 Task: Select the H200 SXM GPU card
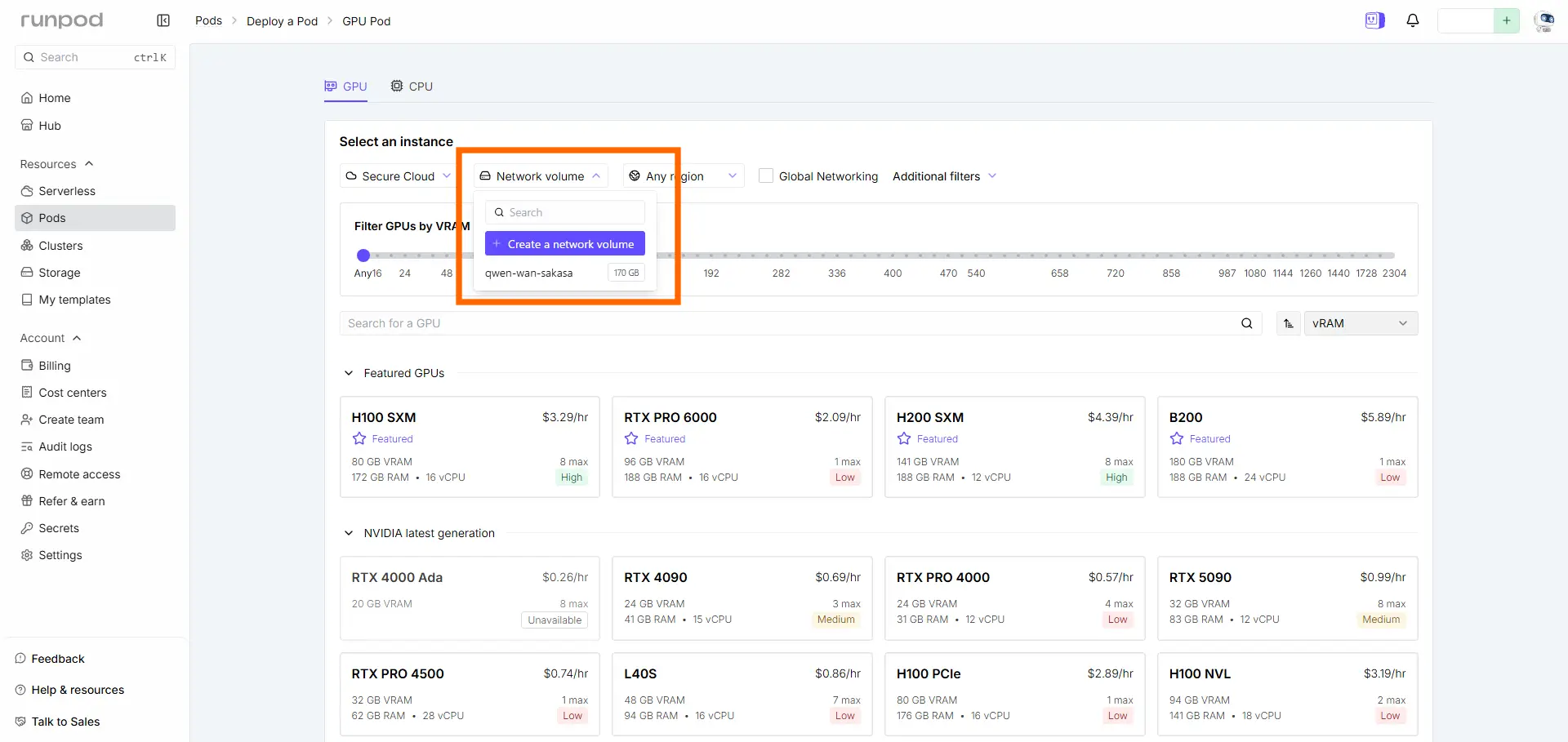pyautogui.click(x=1014, y=447)
